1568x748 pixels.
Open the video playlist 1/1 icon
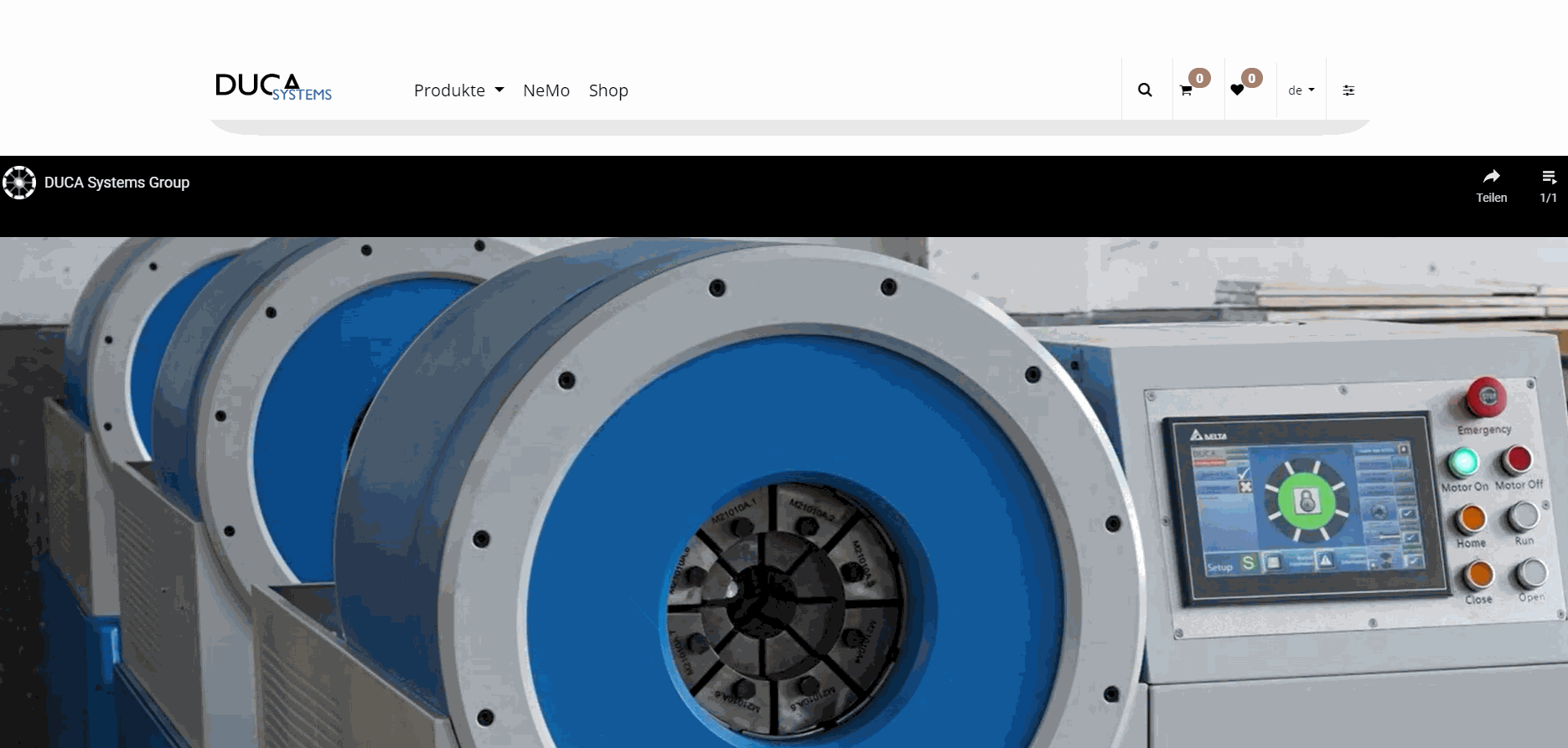click(x=1549, y=186)
